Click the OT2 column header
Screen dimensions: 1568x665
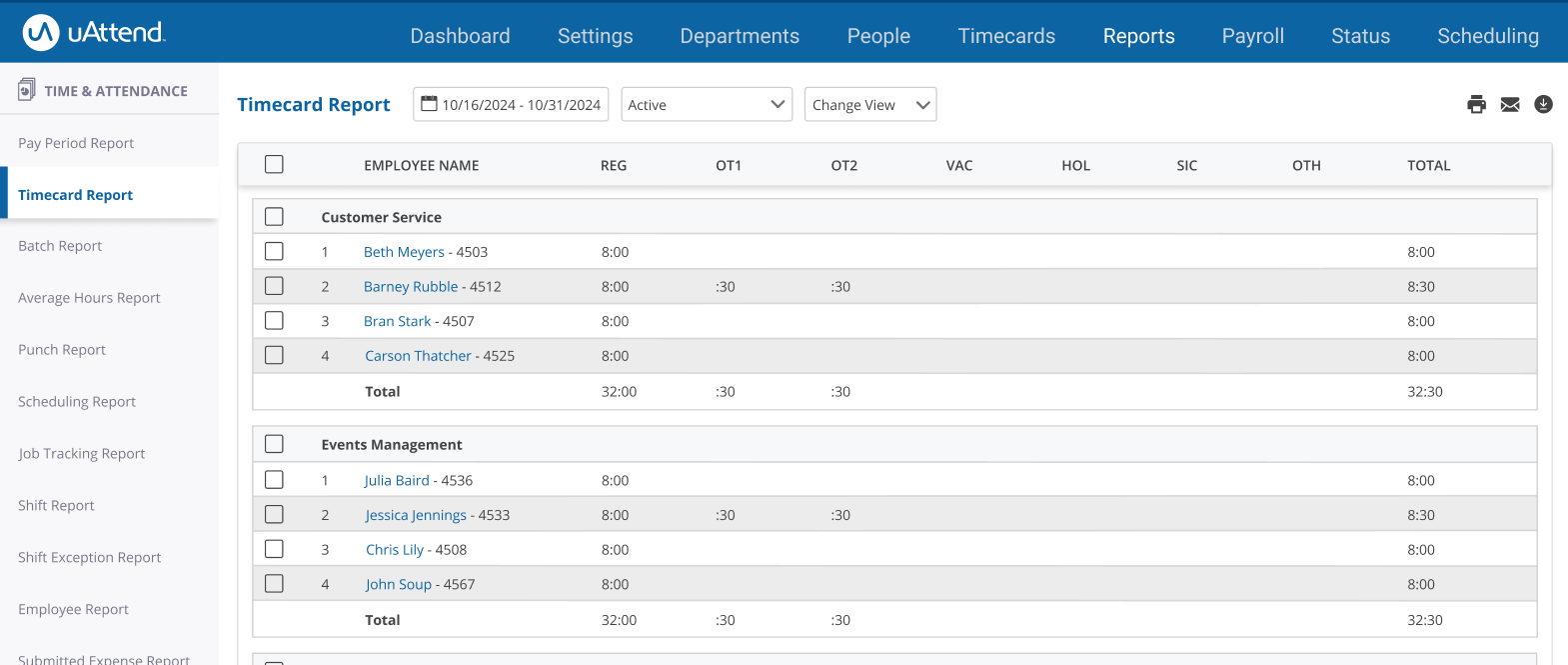click(844, 166)
